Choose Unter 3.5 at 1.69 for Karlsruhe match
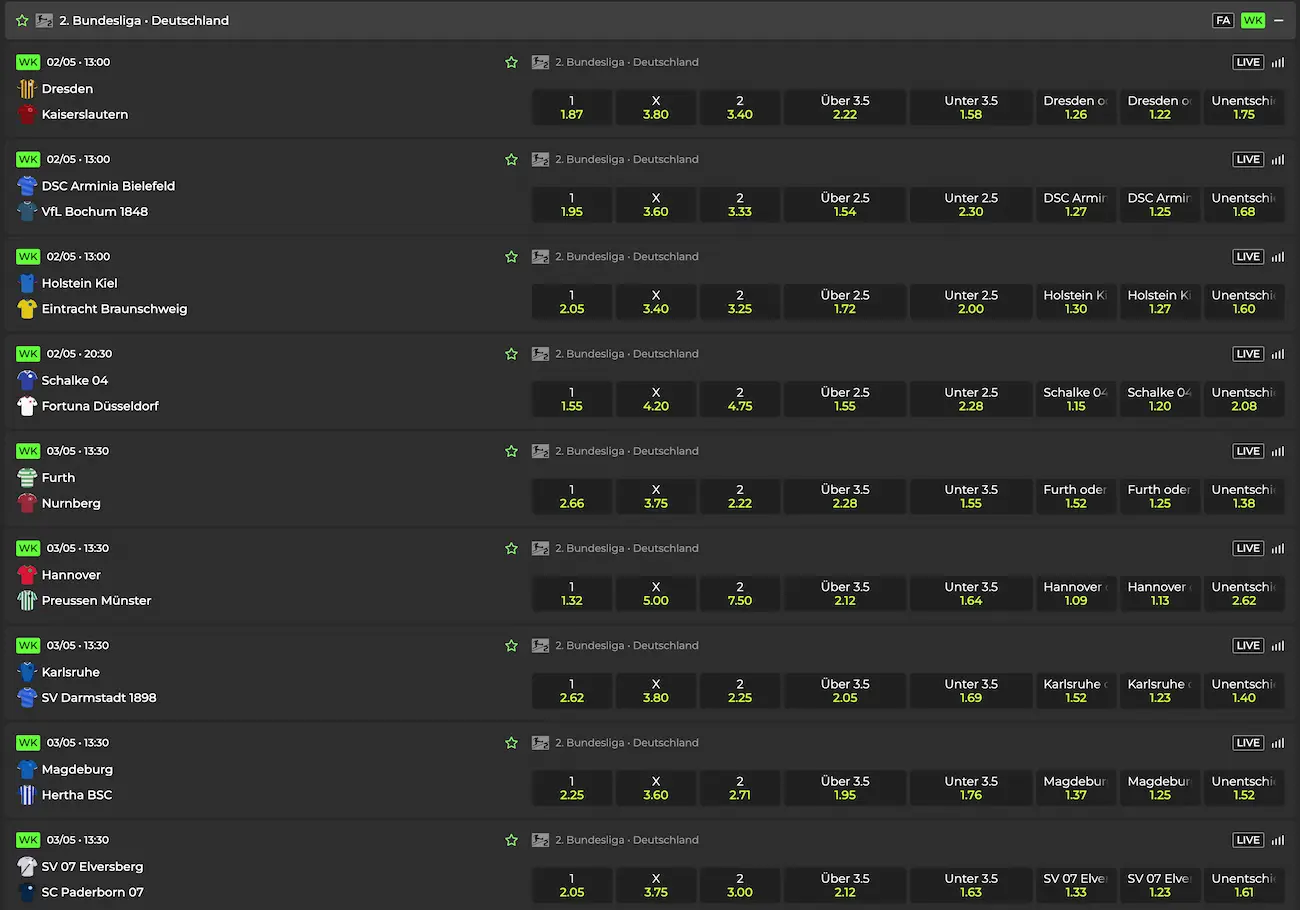 pos(970,690)
